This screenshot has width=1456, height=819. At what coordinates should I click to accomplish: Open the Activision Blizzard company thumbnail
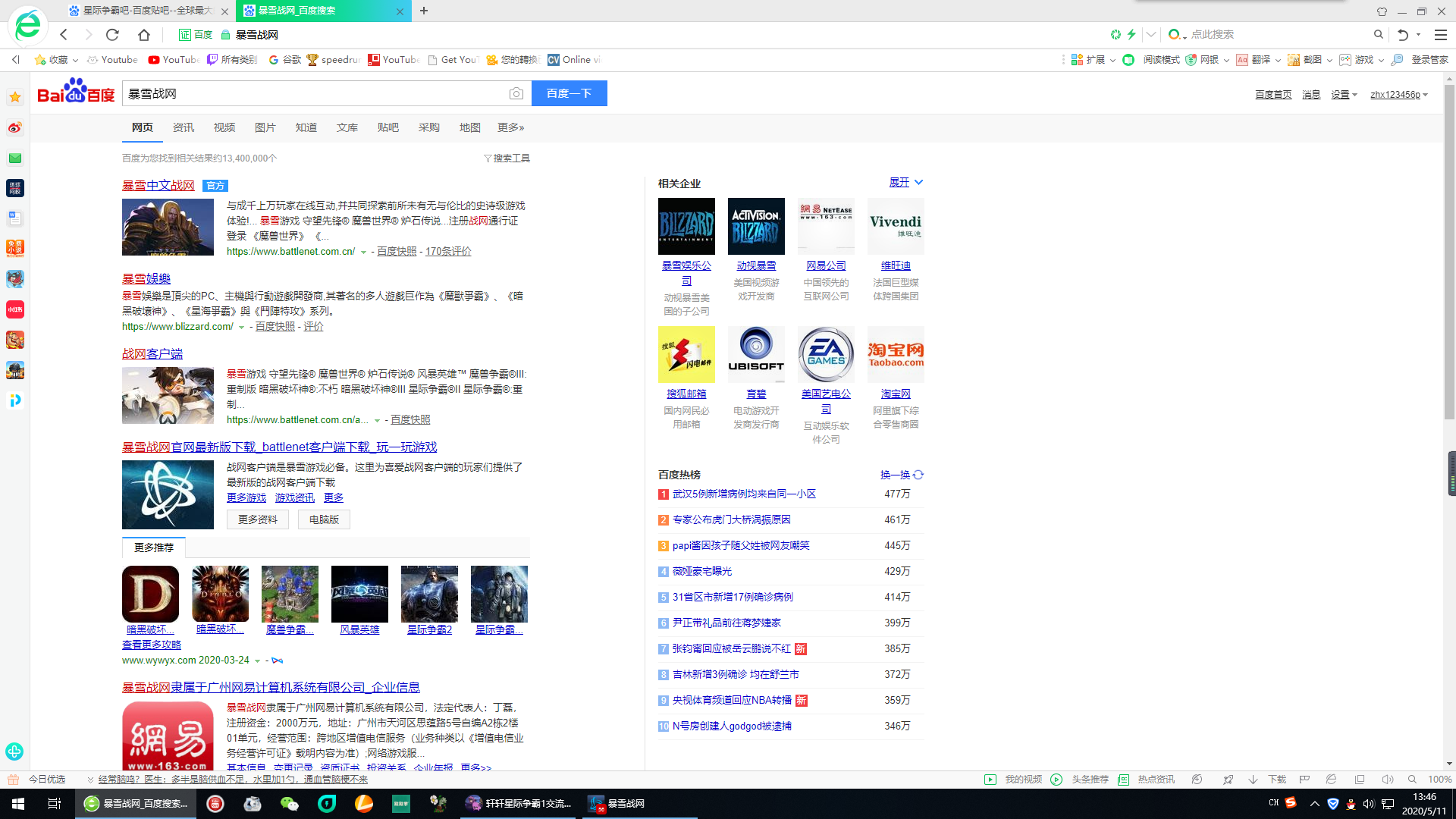tap(756, 226)
